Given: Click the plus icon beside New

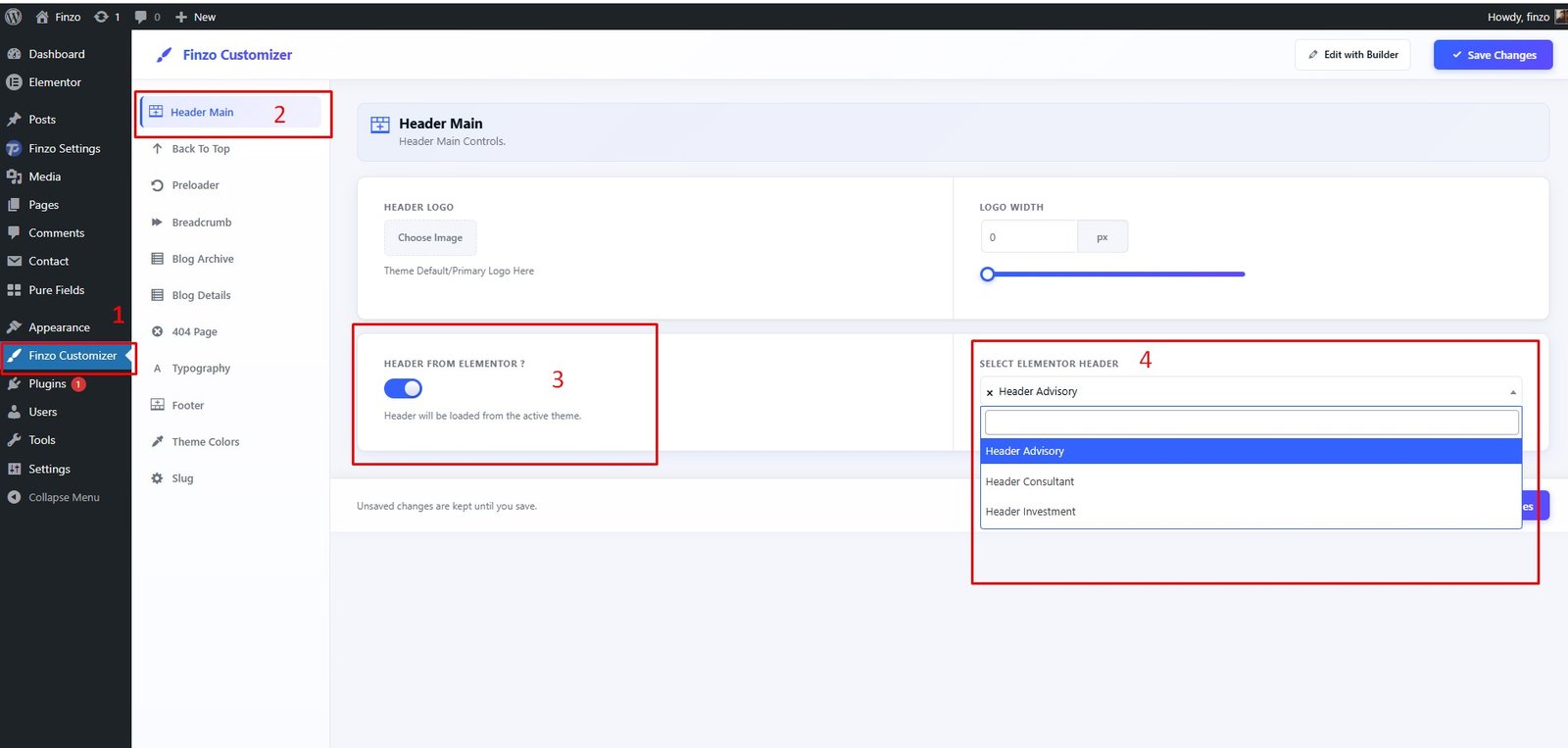Looking at the screenshot, I should click(181, 17).
